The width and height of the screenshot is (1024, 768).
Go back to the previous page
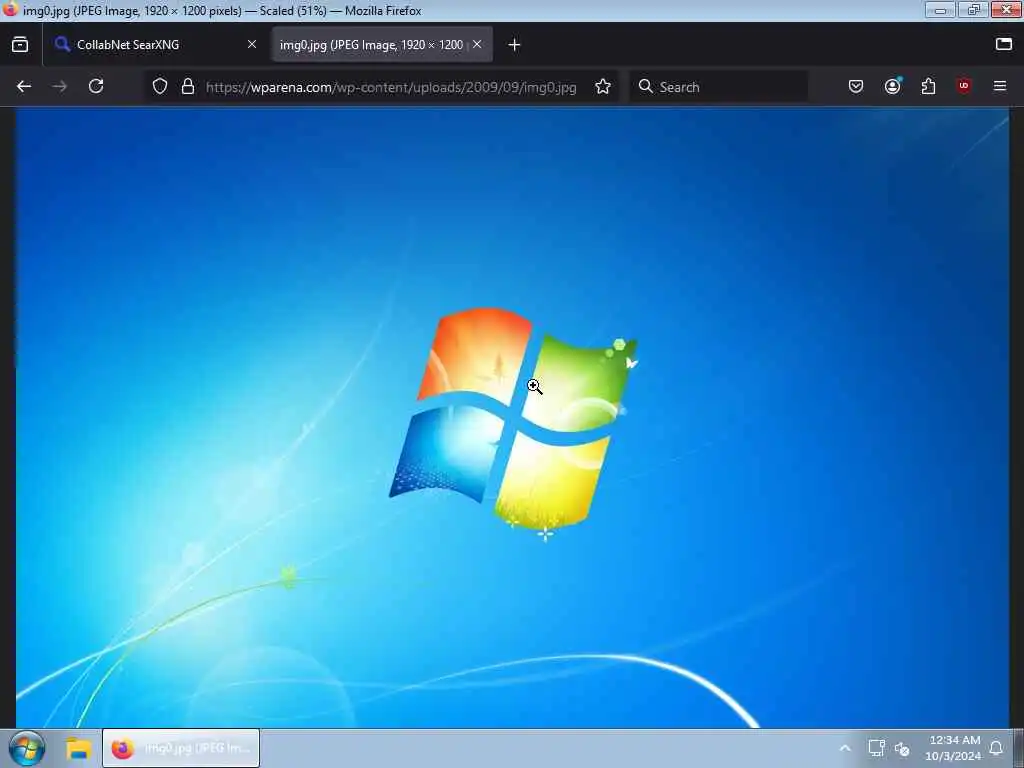click(24, 86)
